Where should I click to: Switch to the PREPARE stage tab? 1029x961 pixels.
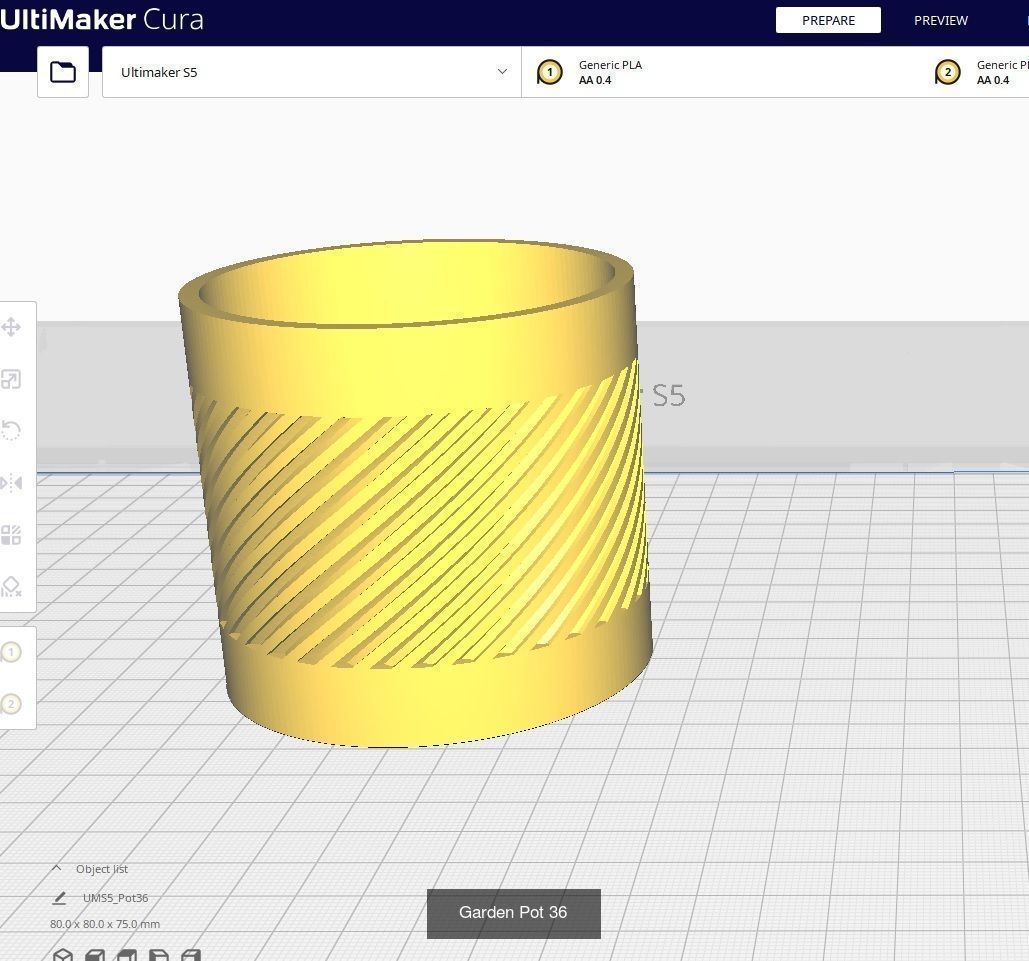pos(828,20)
